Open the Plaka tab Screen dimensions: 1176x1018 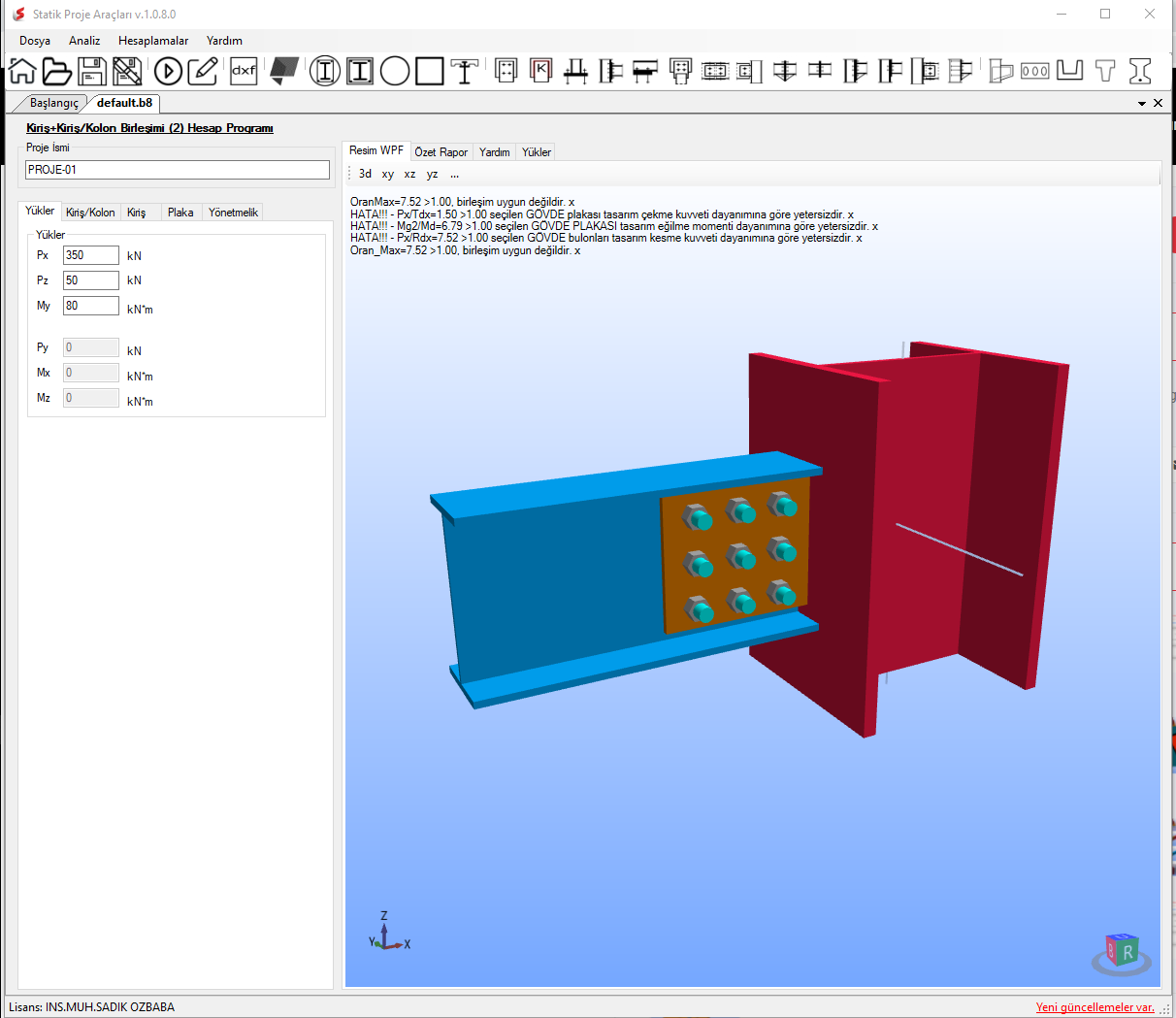coord(180,213)
